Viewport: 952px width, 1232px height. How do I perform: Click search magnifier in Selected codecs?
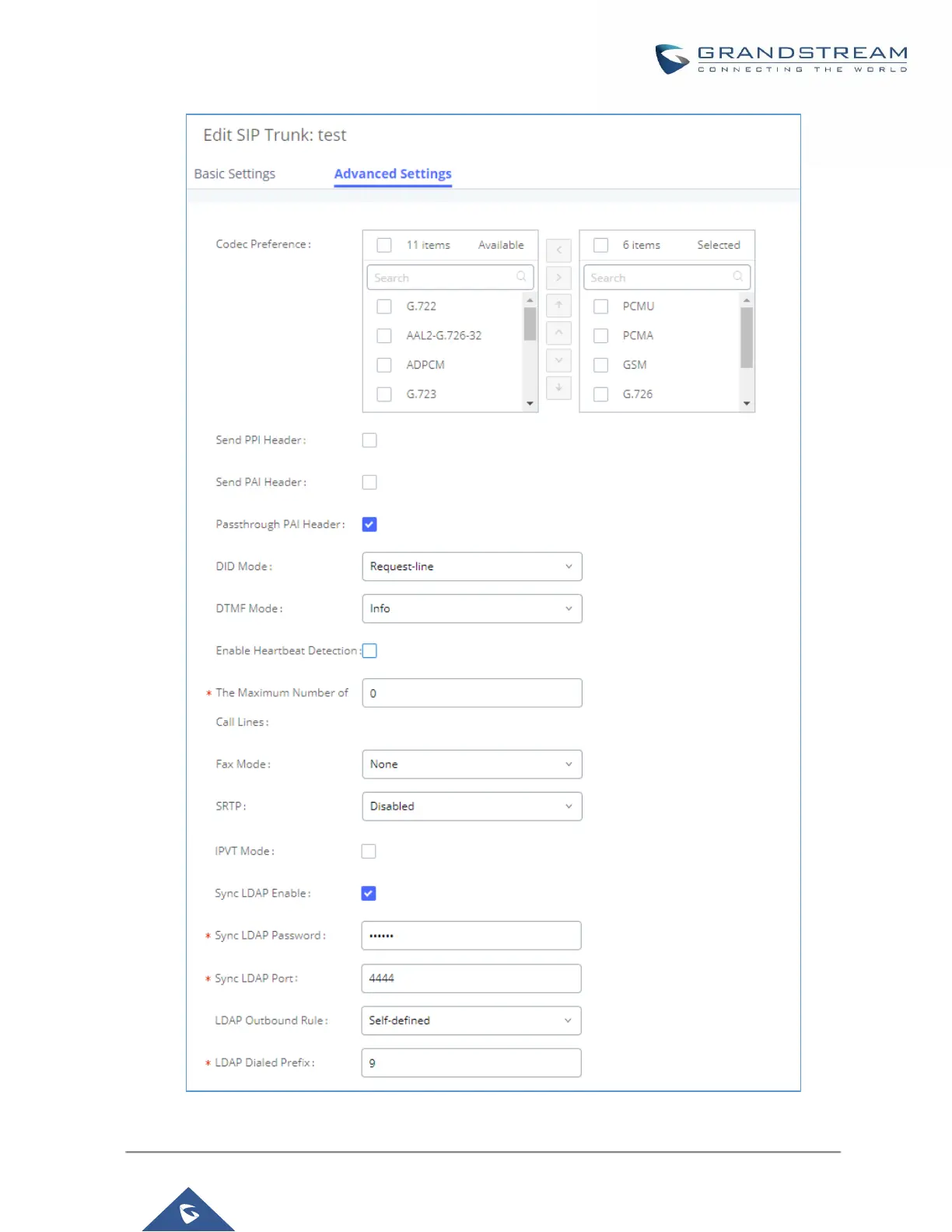(x=737, y=277)
